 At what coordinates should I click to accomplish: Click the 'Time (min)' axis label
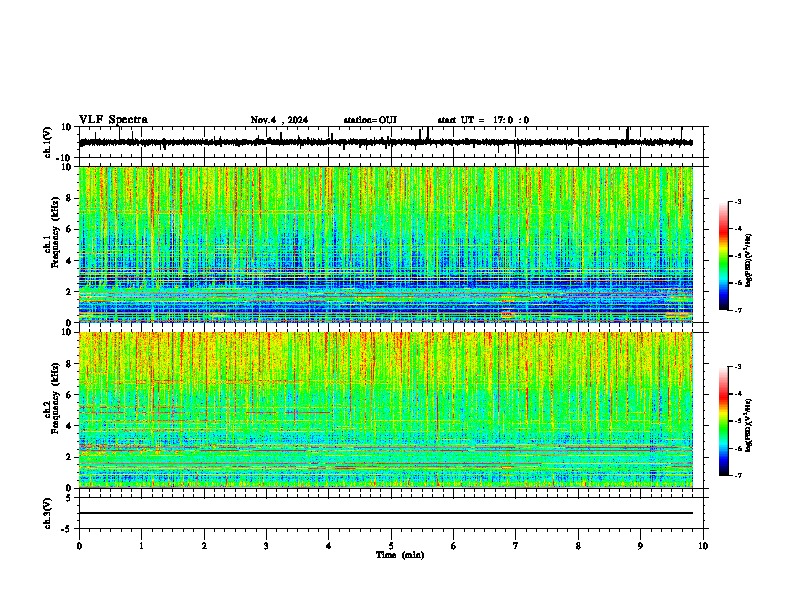(x=400, y=555)
